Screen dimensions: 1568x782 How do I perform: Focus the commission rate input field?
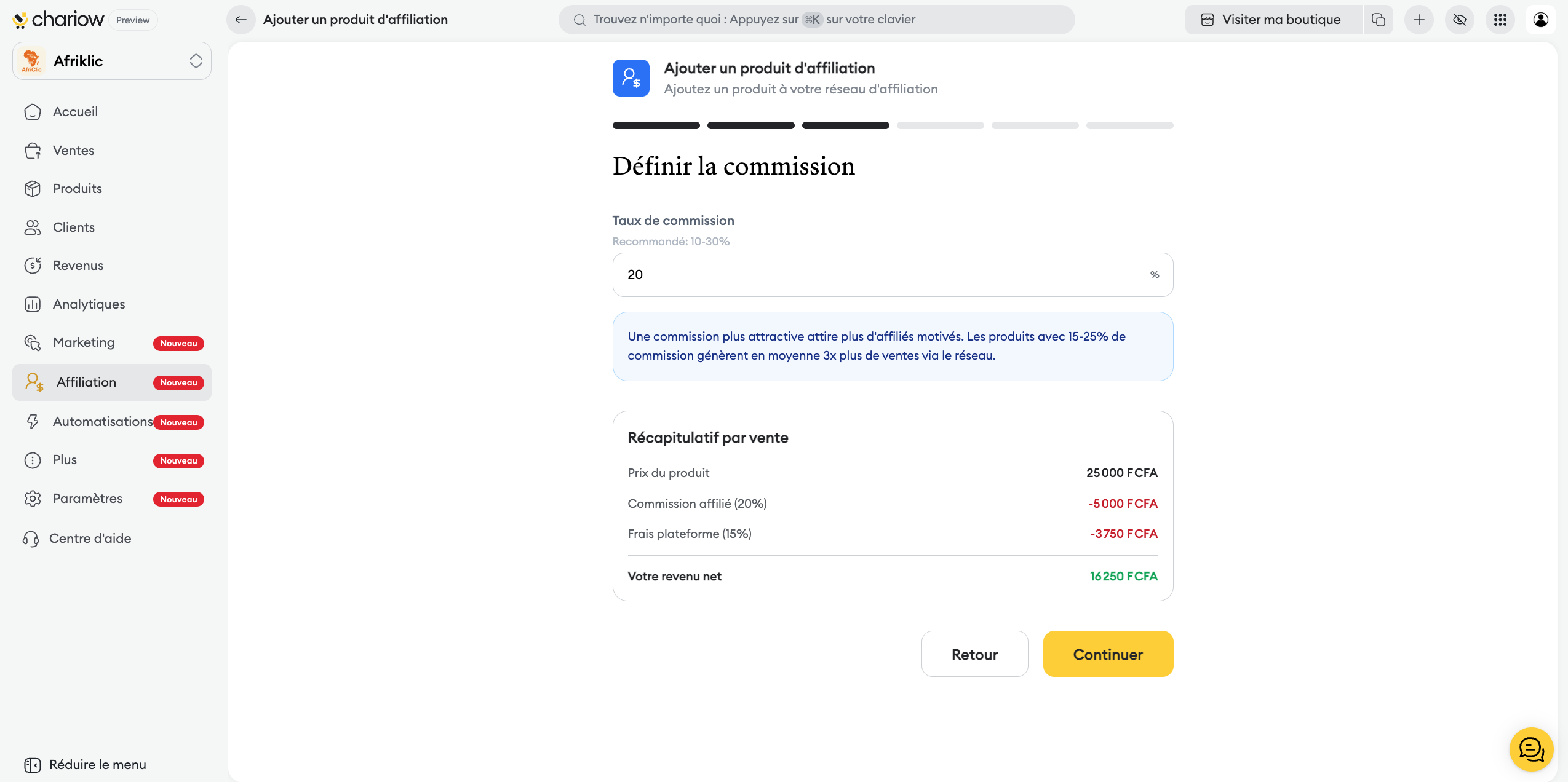(x=880, y=275)
